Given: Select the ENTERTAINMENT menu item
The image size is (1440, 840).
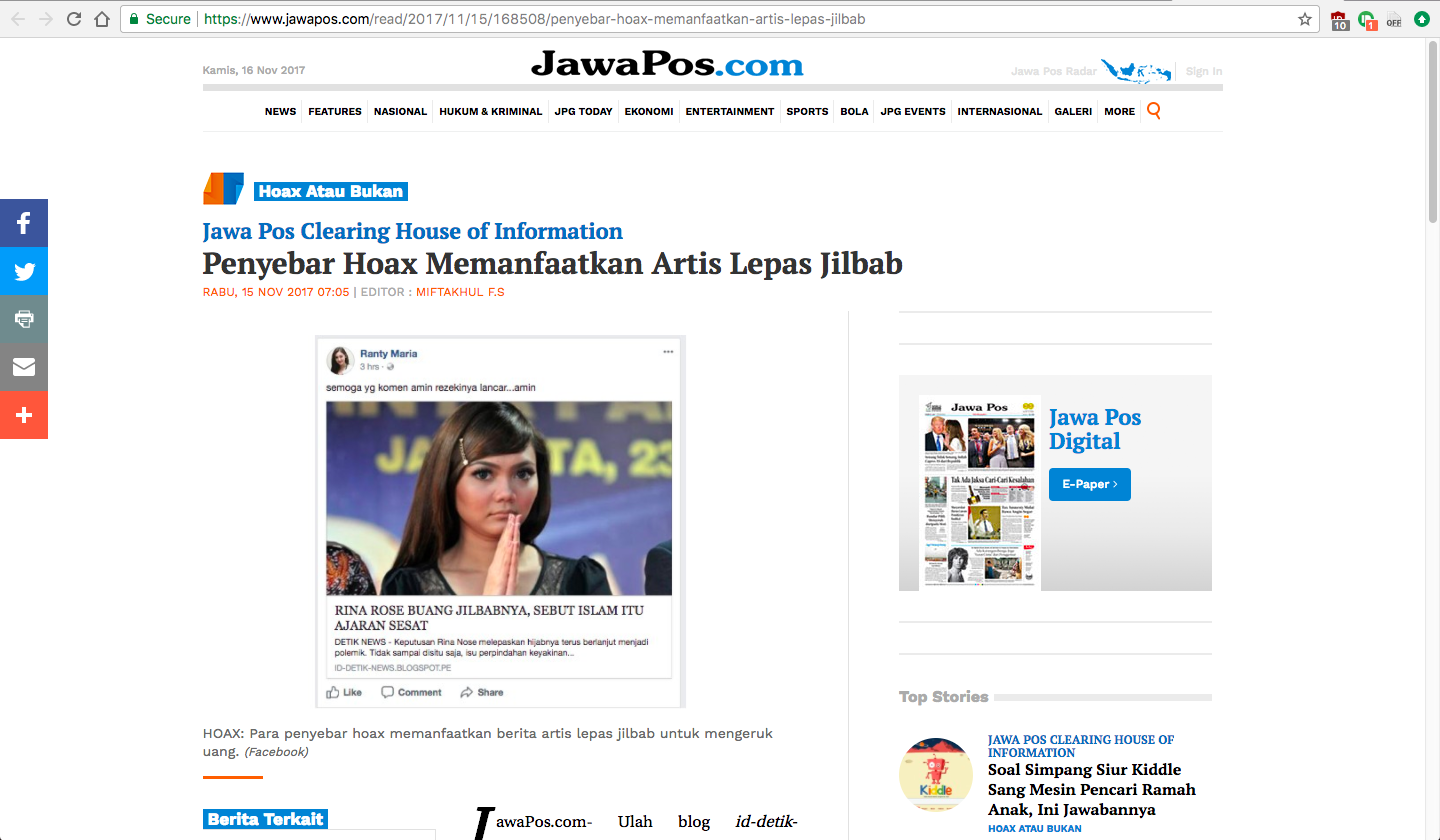Looking at the screenshot, I should click(730, 111).
